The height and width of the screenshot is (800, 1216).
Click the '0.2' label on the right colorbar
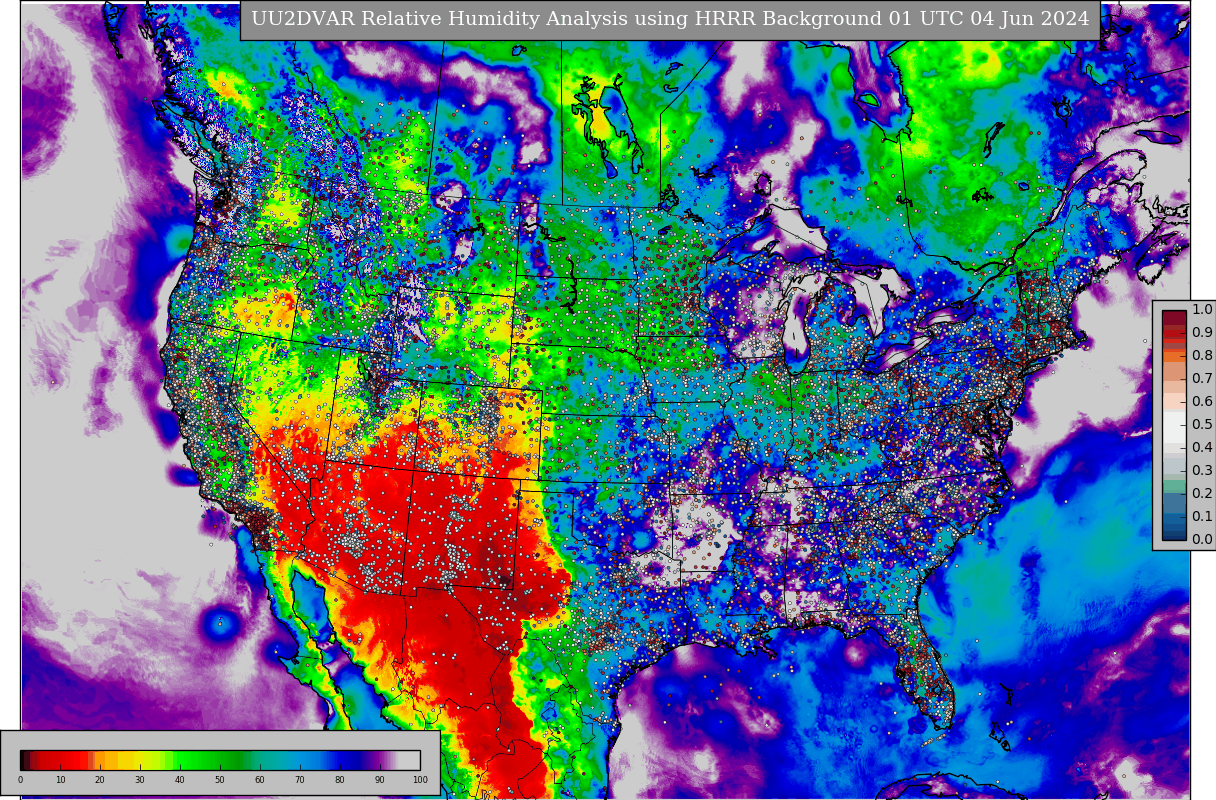pyautogui.click(x=1202, y=494)
